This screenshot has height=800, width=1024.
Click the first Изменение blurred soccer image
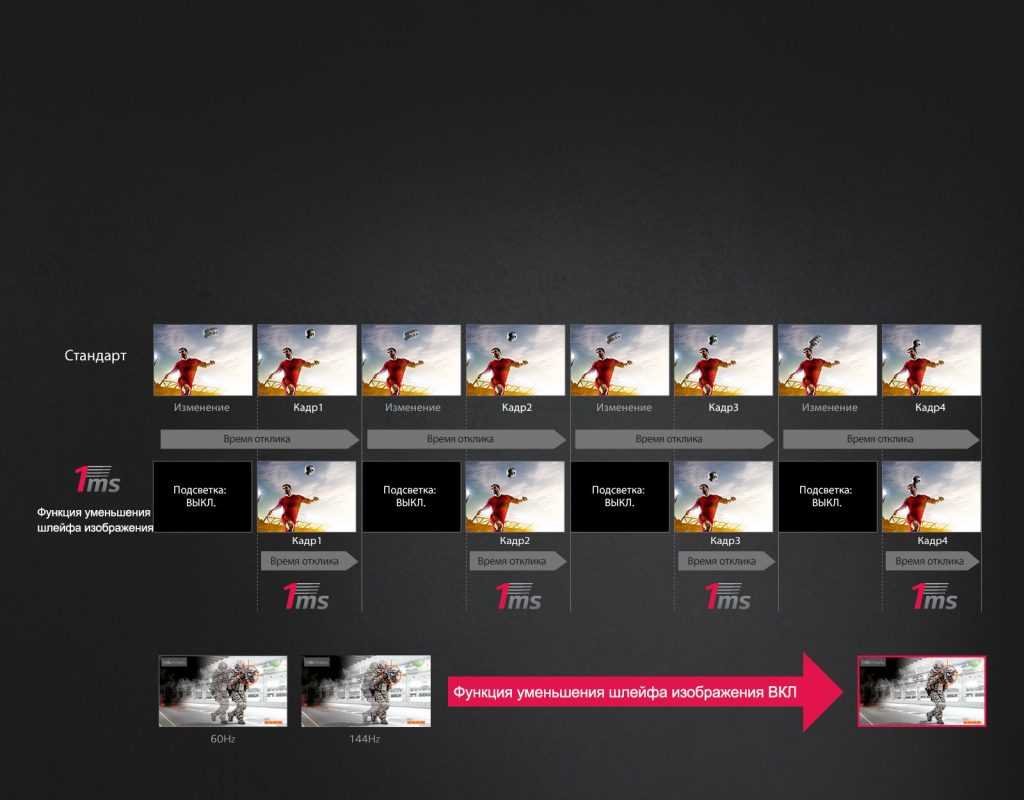pyautogui.click(x=202, y=360)
